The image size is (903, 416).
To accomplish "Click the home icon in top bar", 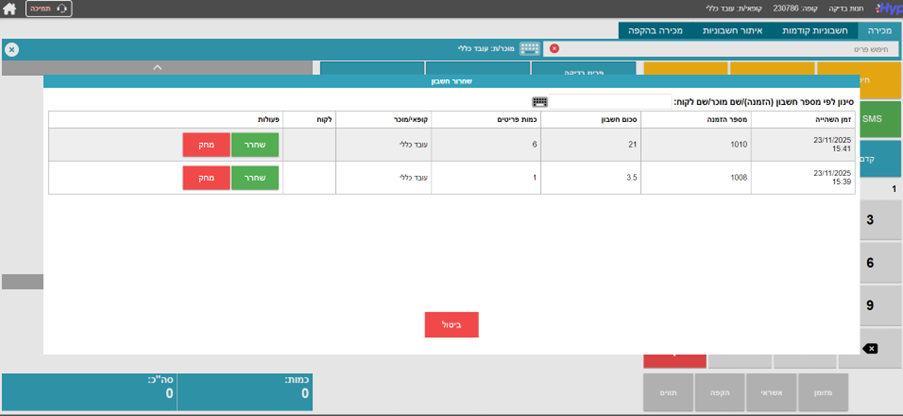I will click(x=10, y=8).
